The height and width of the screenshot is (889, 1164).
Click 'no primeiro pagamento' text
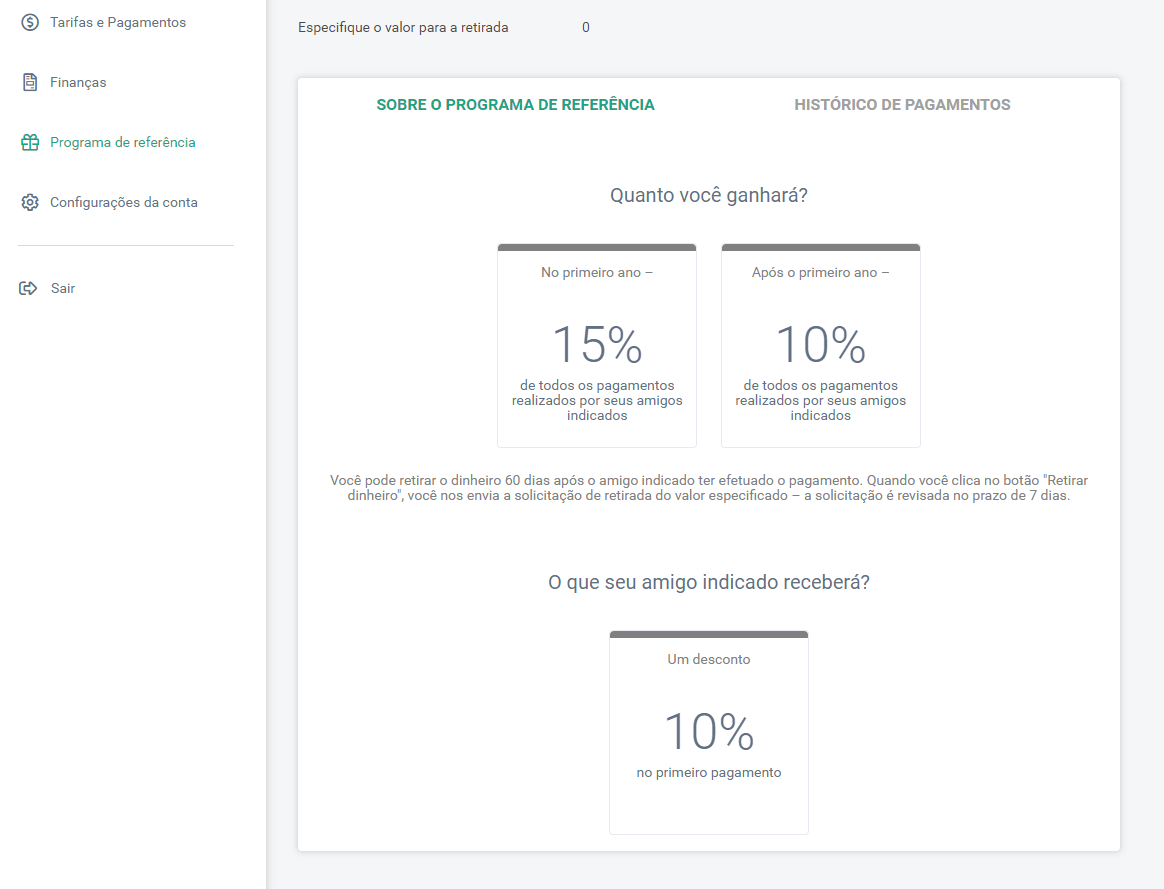point(709,772)
